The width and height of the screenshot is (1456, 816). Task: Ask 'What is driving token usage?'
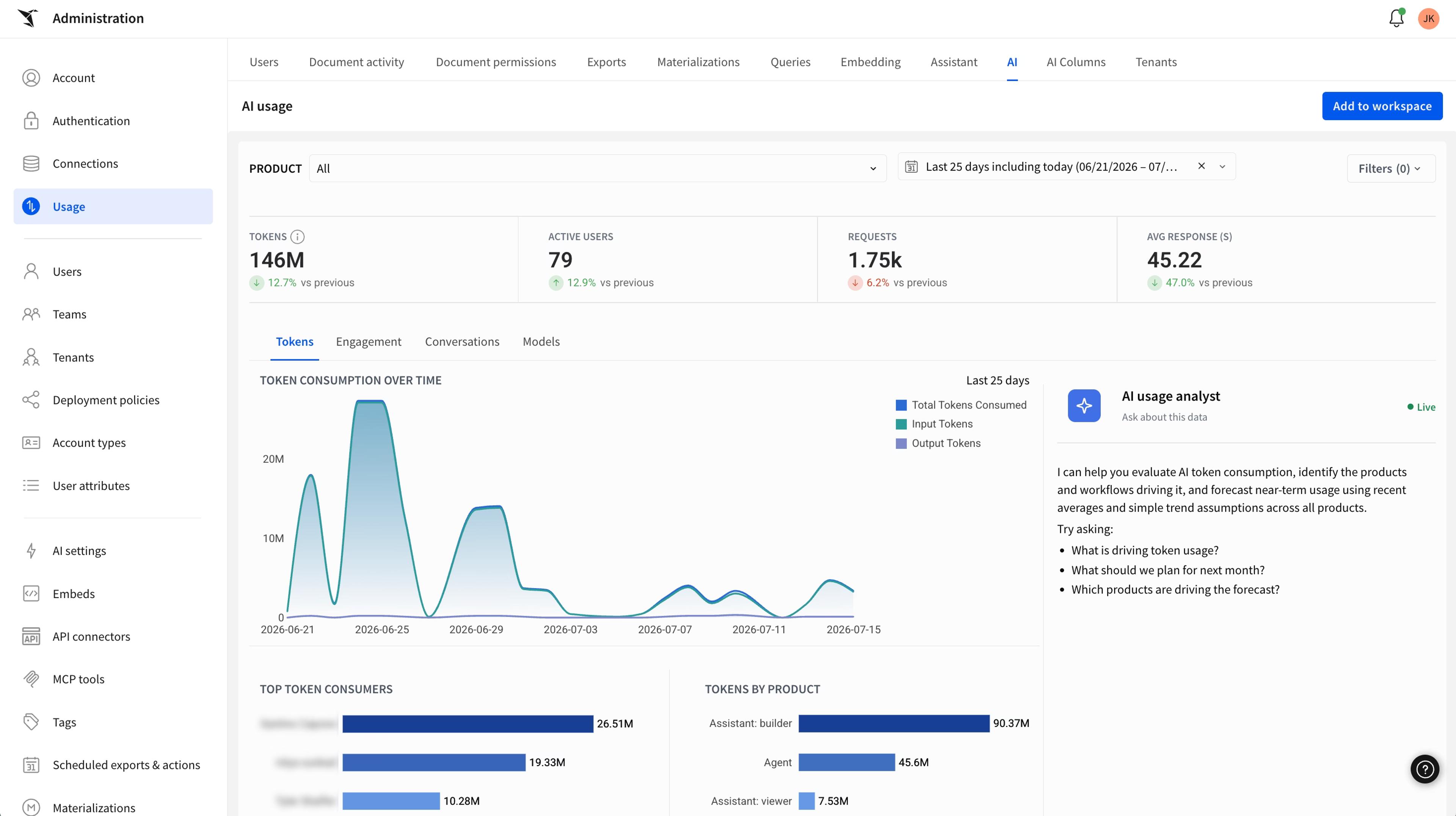pos(1145,550)
